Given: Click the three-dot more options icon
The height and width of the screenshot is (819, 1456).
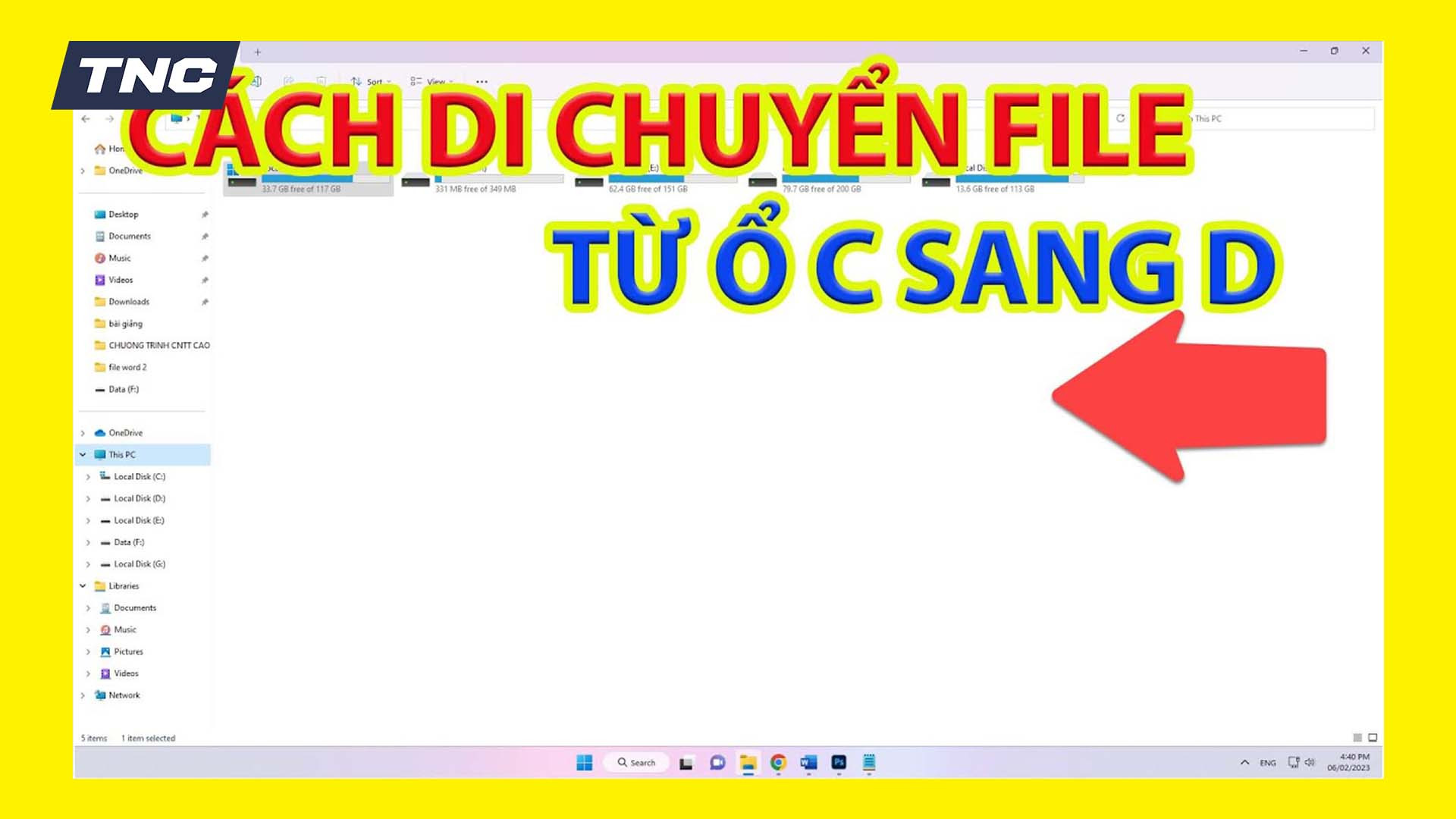Looking at the screenshot, I should pyautogui.click(x=480, y=82).
